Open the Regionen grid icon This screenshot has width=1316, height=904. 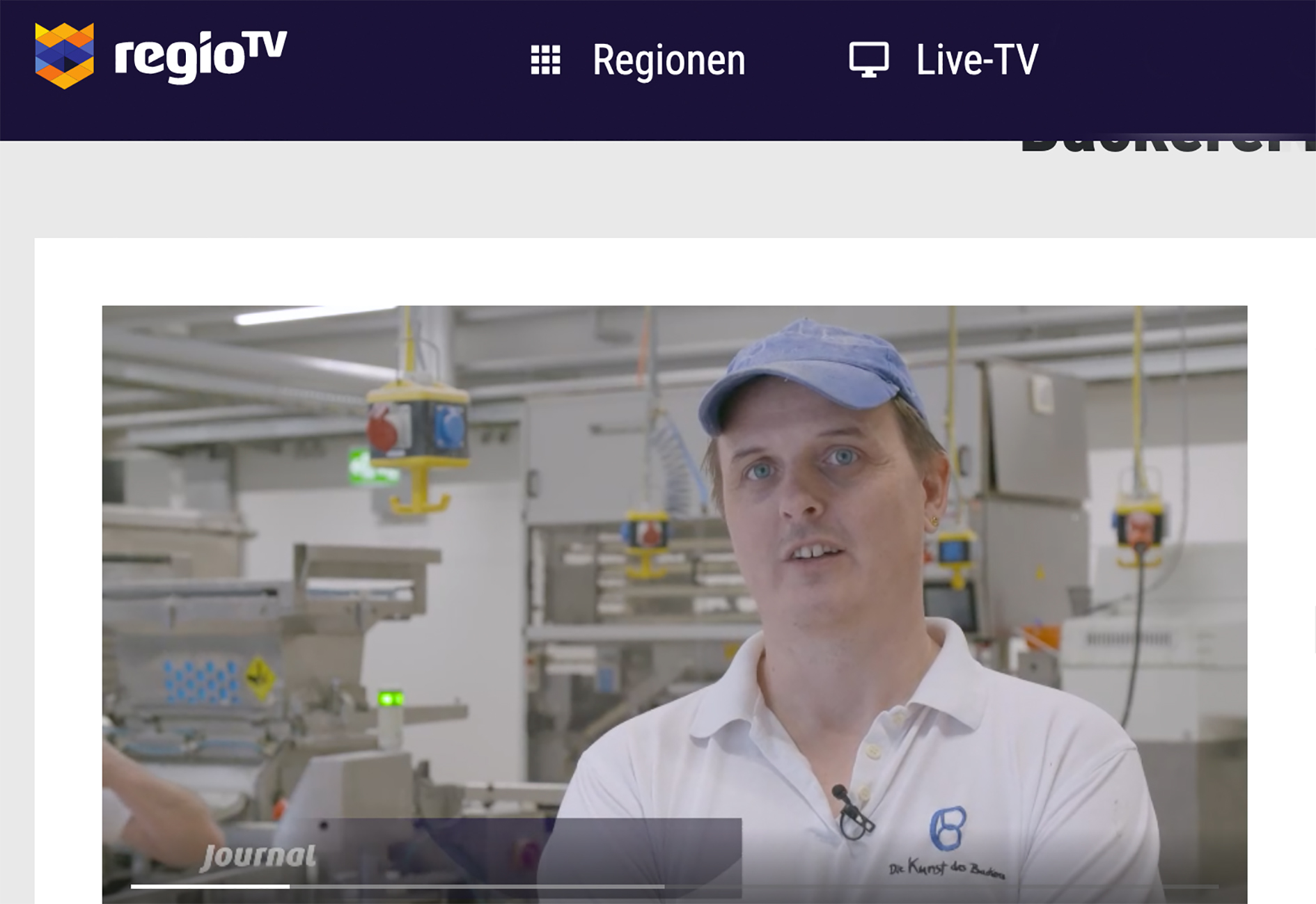[x=545, y=60]
